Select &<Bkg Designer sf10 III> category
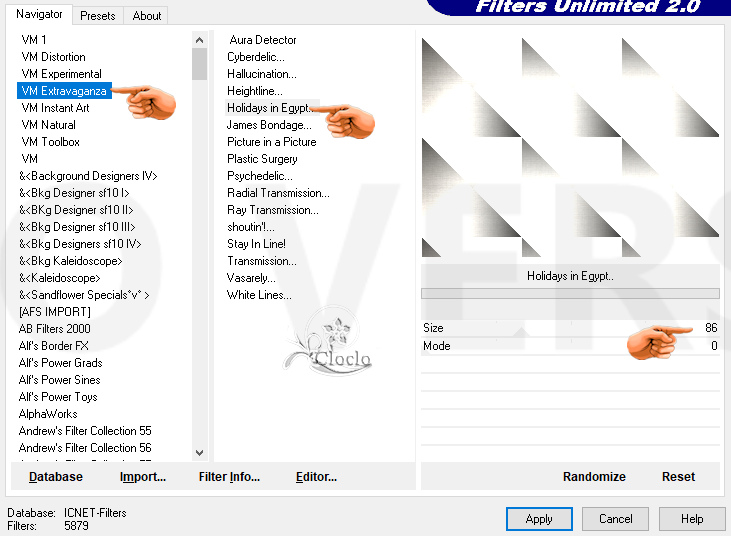 pos(77,227)
